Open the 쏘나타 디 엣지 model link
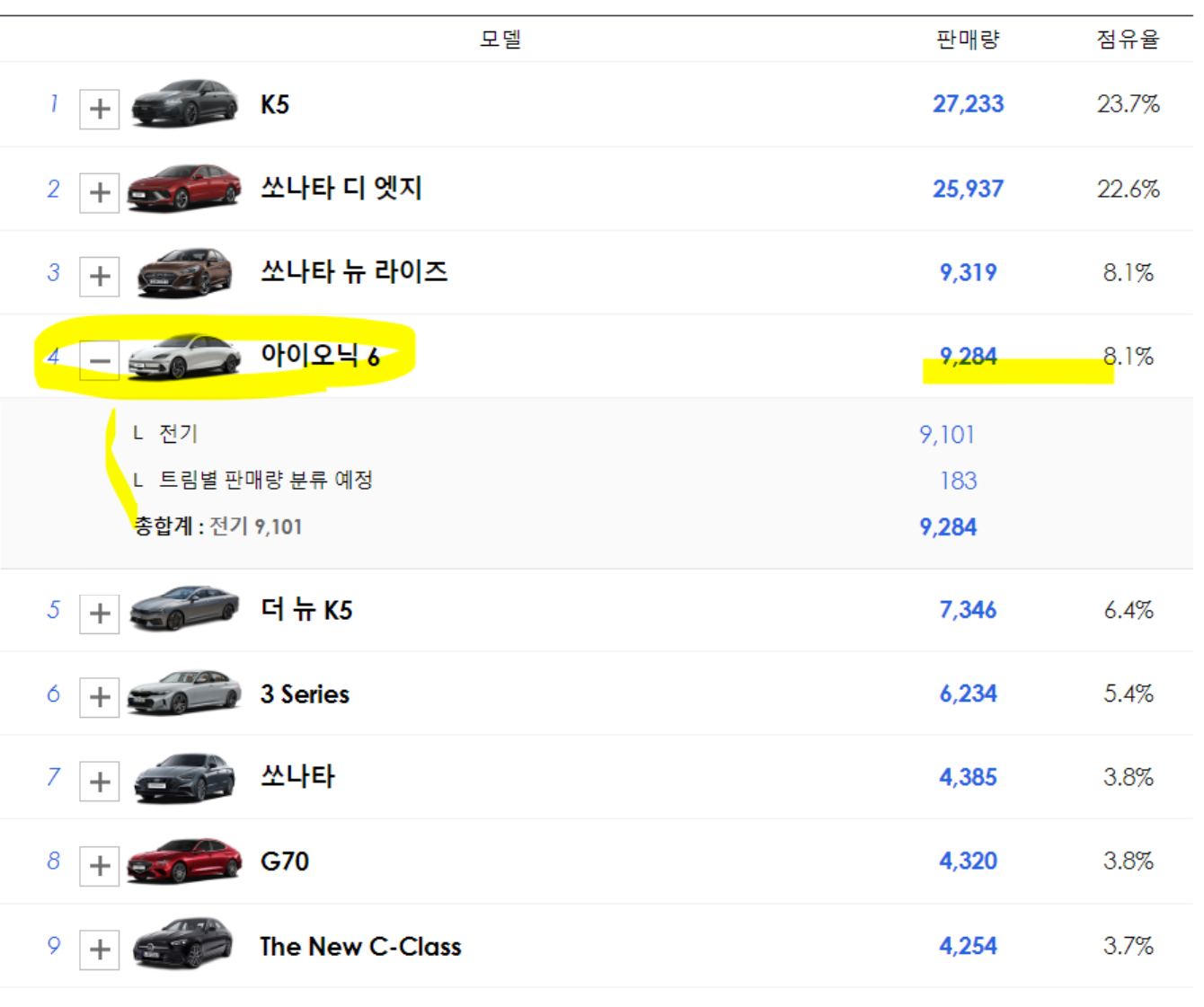Viewport: 1204px width, 1007px height. click(x=341, y=189)
